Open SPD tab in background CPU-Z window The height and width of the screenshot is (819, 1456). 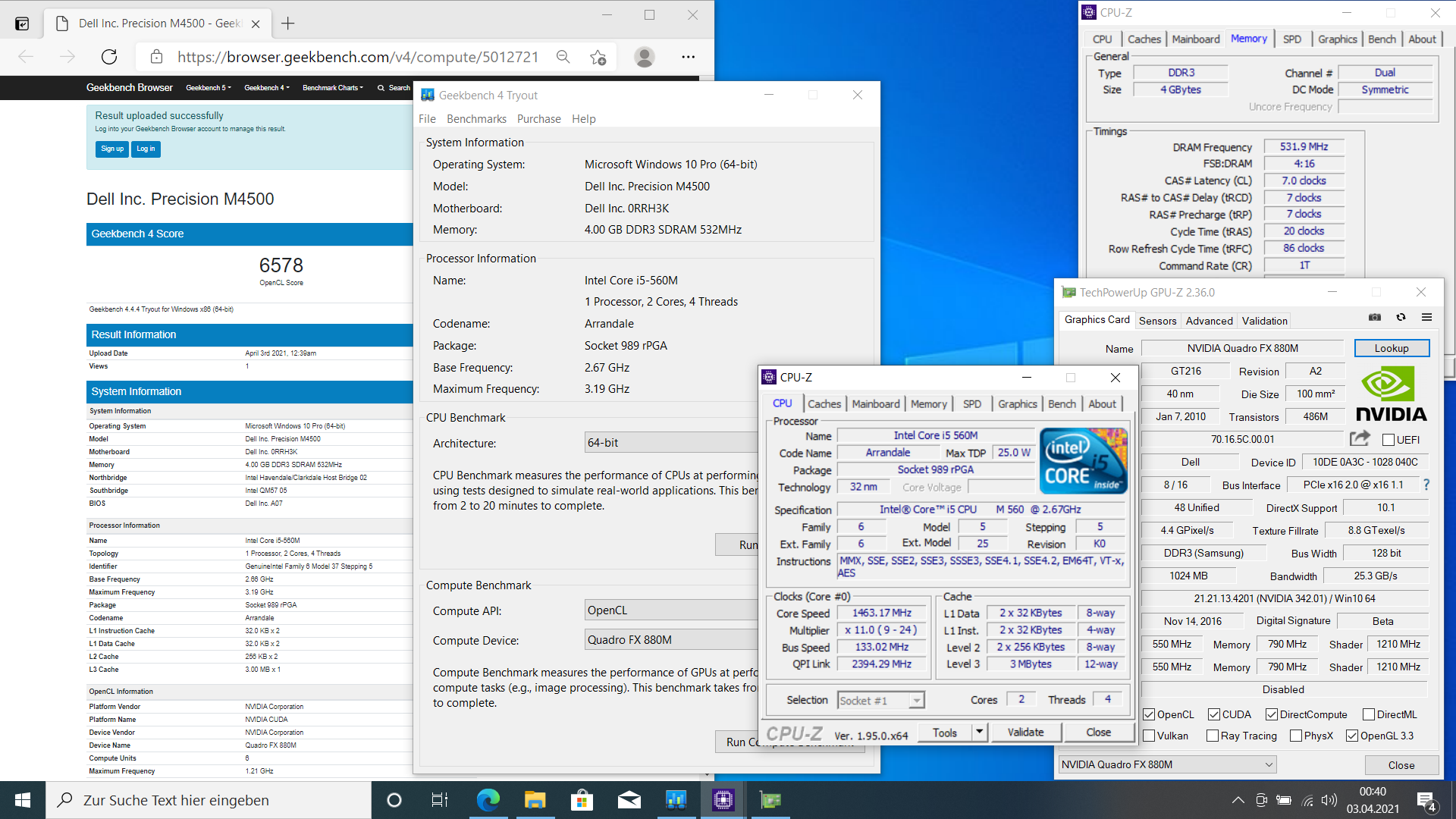(x=1292, y=39)
